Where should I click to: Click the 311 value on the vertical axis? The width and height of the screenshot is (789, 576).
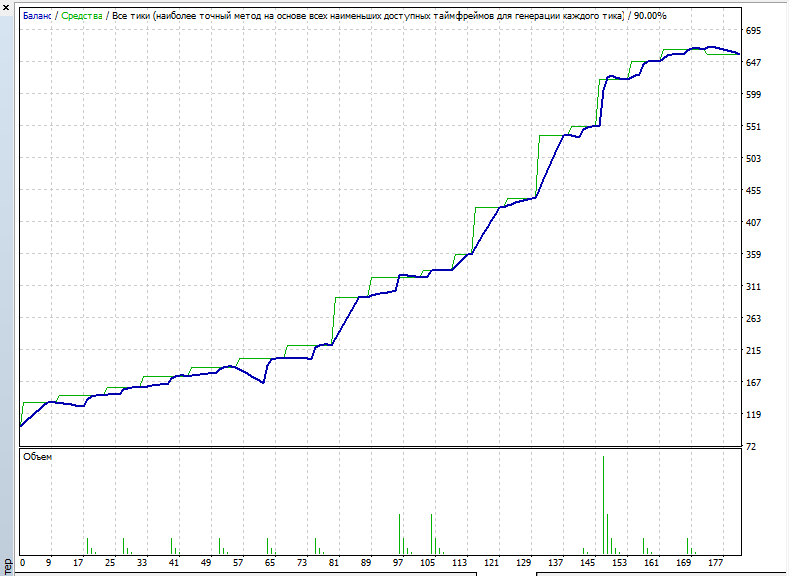click(753, 287)
